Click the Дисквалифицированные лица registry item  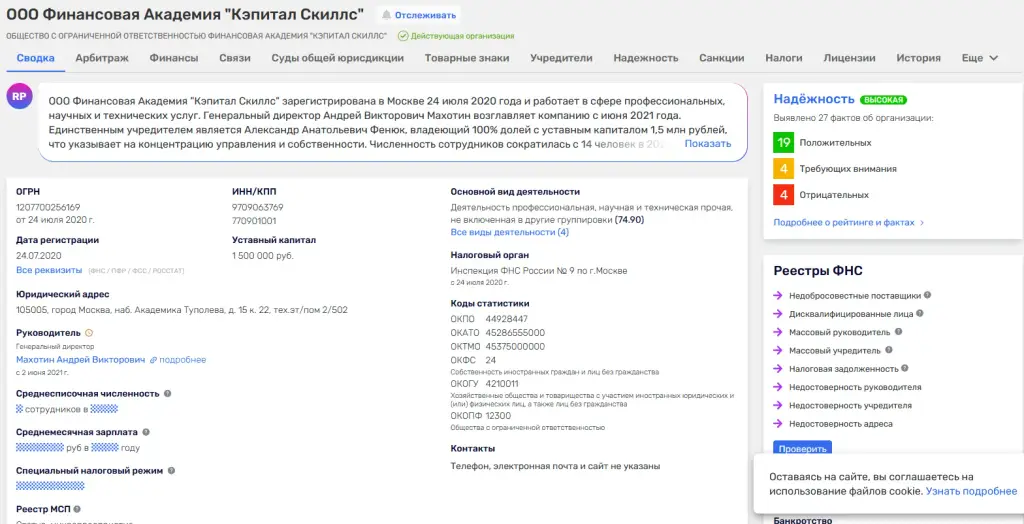pos(850,314)
